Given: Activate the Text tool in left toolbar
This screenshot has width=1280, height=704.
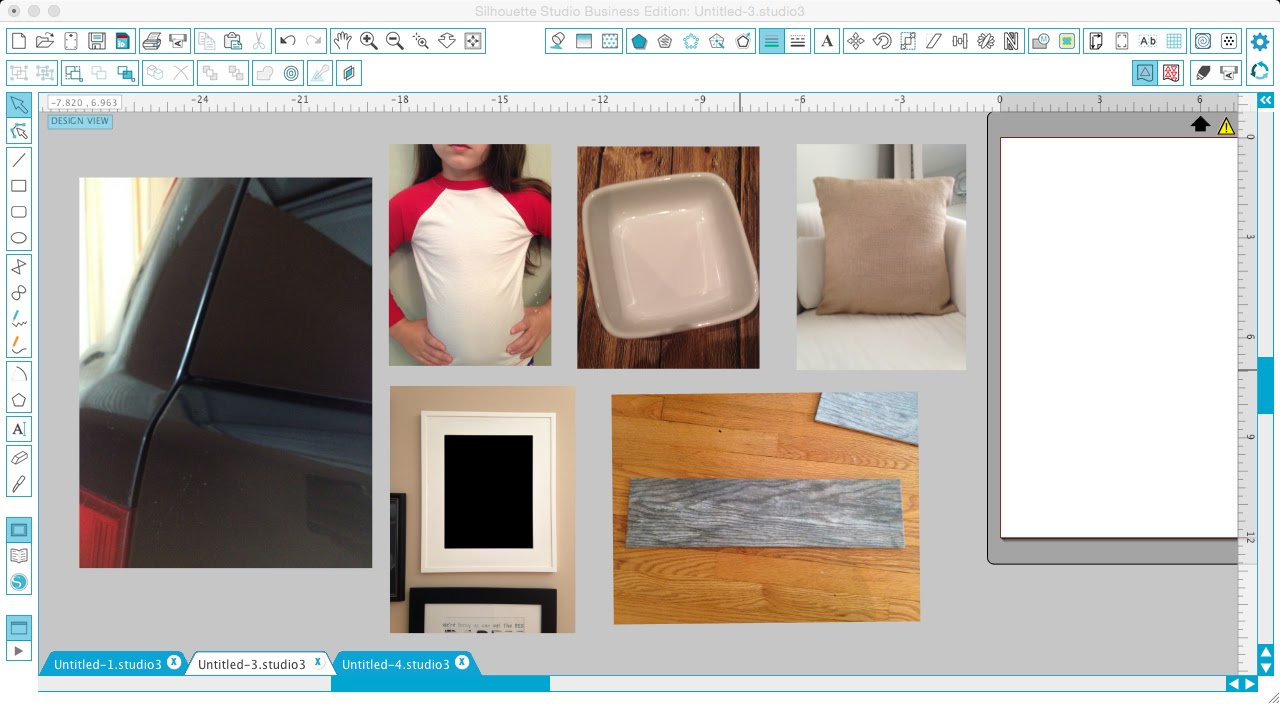Looking at the screenshot, I should click(17, 429).
